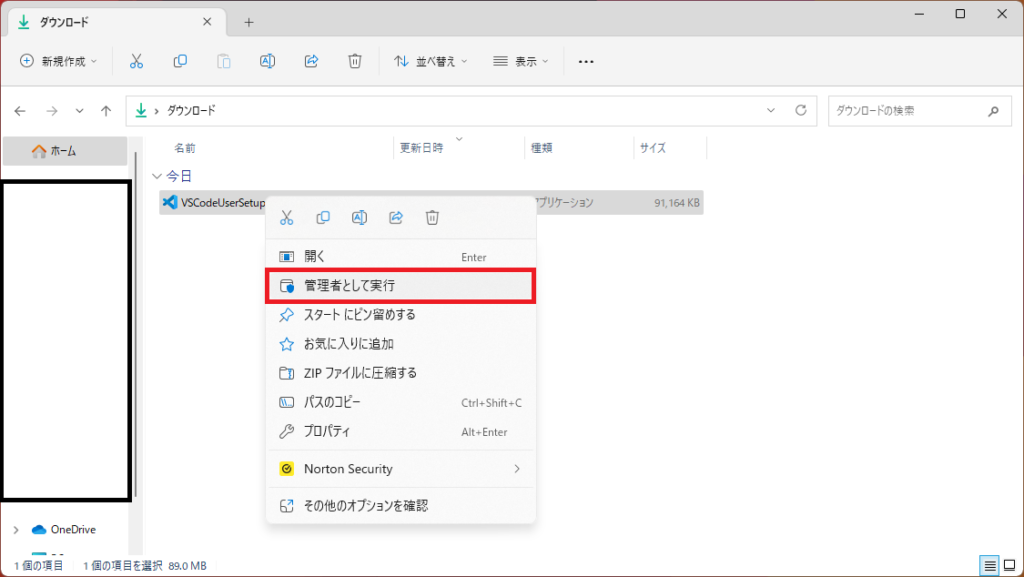Choose お気に入りに追加

(401, 344)
